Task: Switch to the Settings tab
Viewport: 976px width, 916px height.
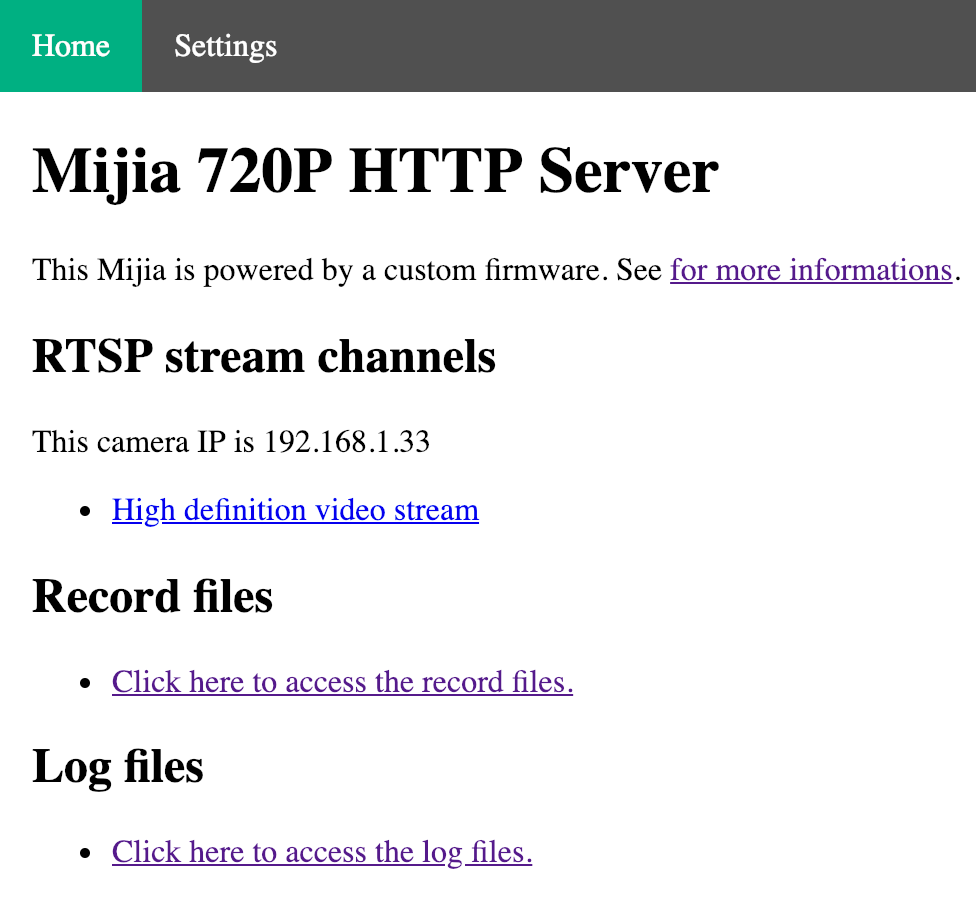Action: pyautogui.click(x=225, y=46)
